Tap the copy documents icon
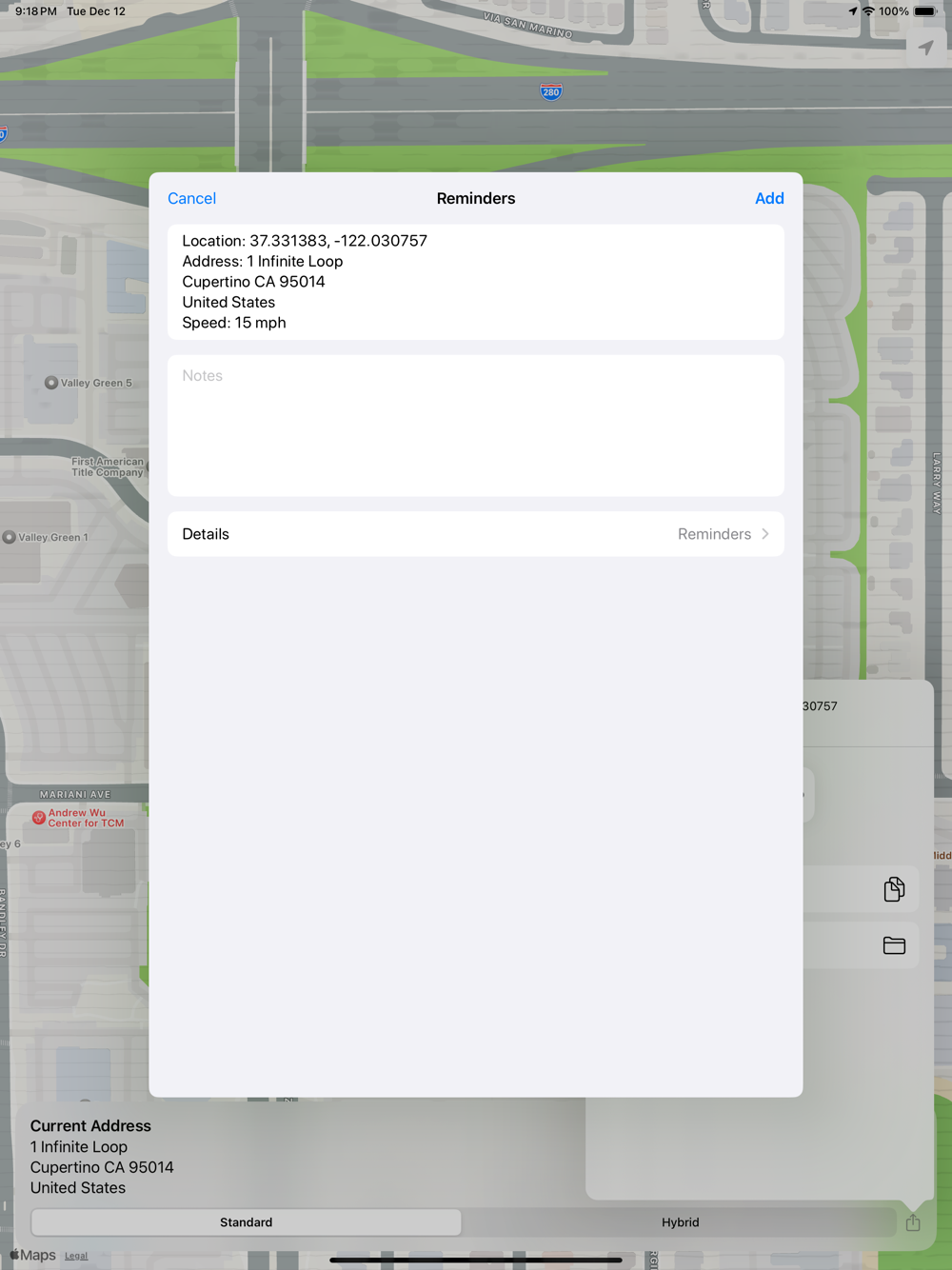952x1270 pixels. [x=894, y=889]
